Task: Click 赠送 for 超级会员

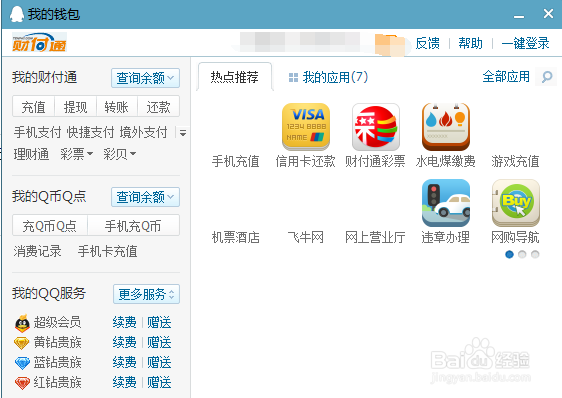Action: point(159,322)
